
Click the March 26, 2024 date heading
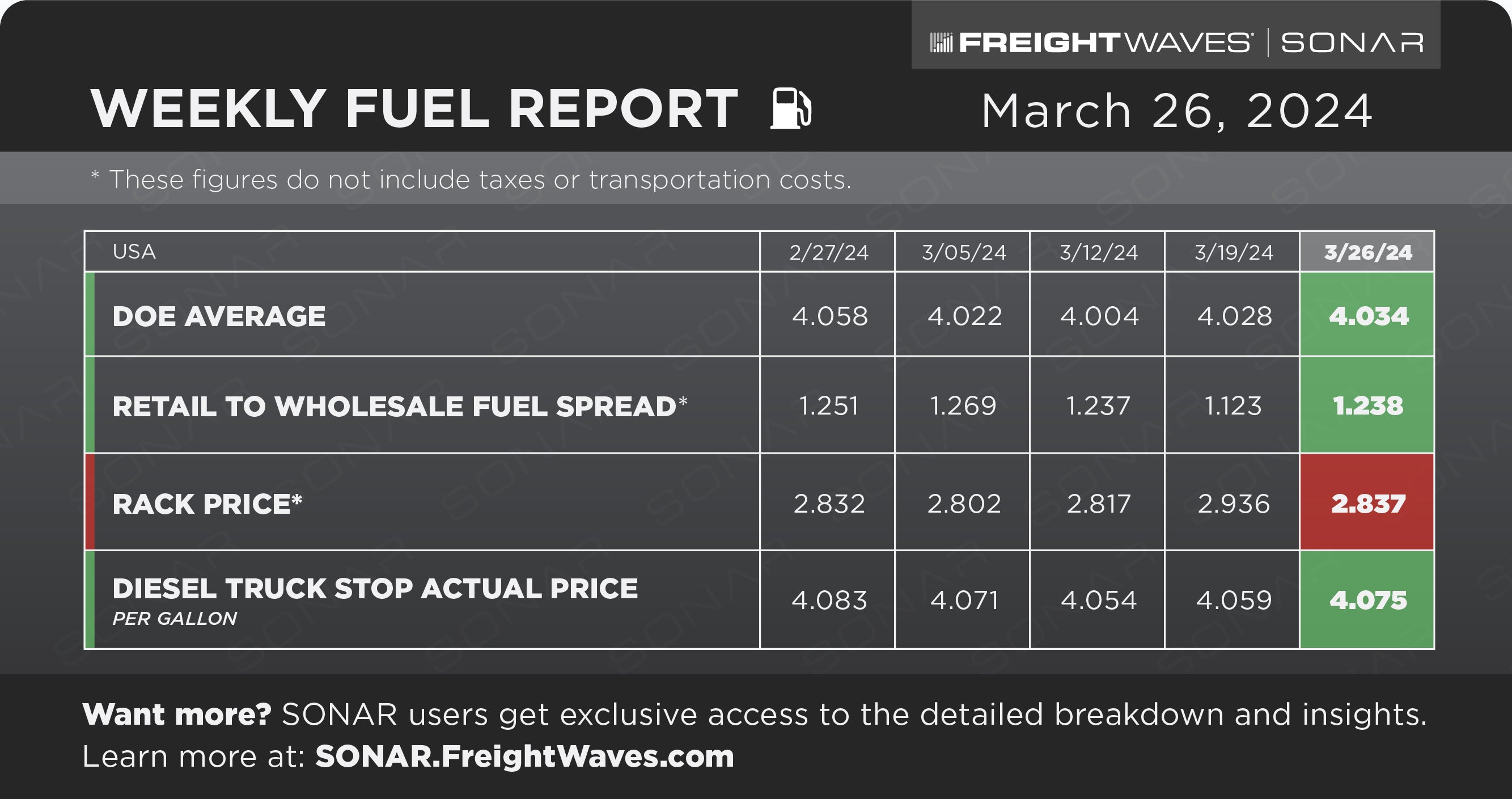point(1177,111)
